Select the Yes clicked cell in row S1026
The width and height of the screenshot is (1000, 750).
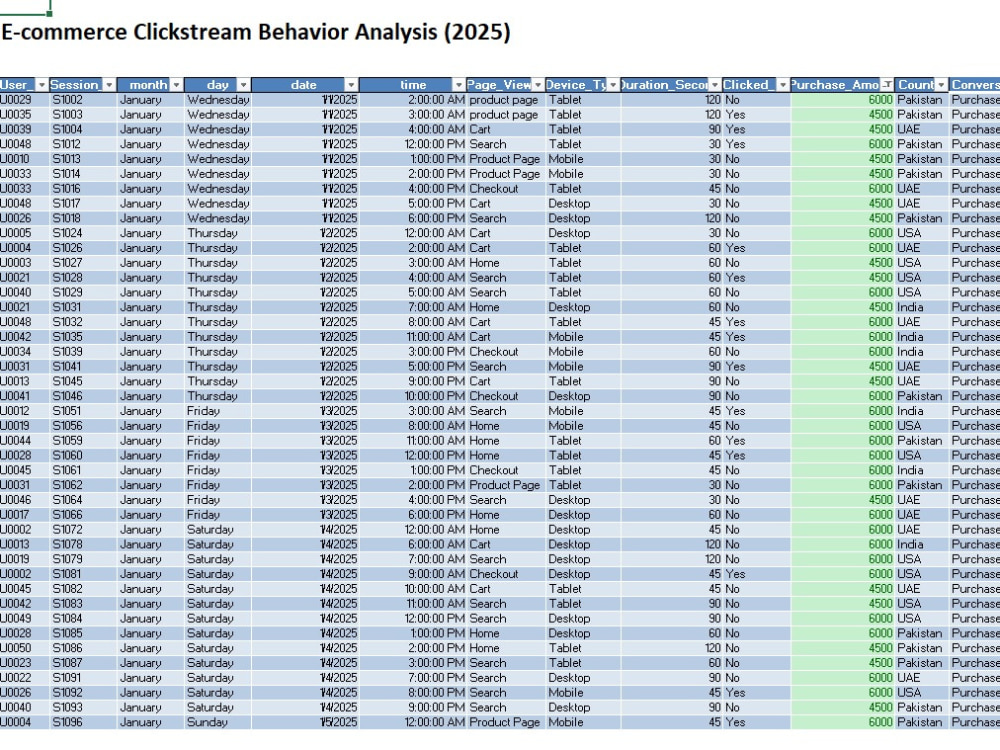[756, 248]
